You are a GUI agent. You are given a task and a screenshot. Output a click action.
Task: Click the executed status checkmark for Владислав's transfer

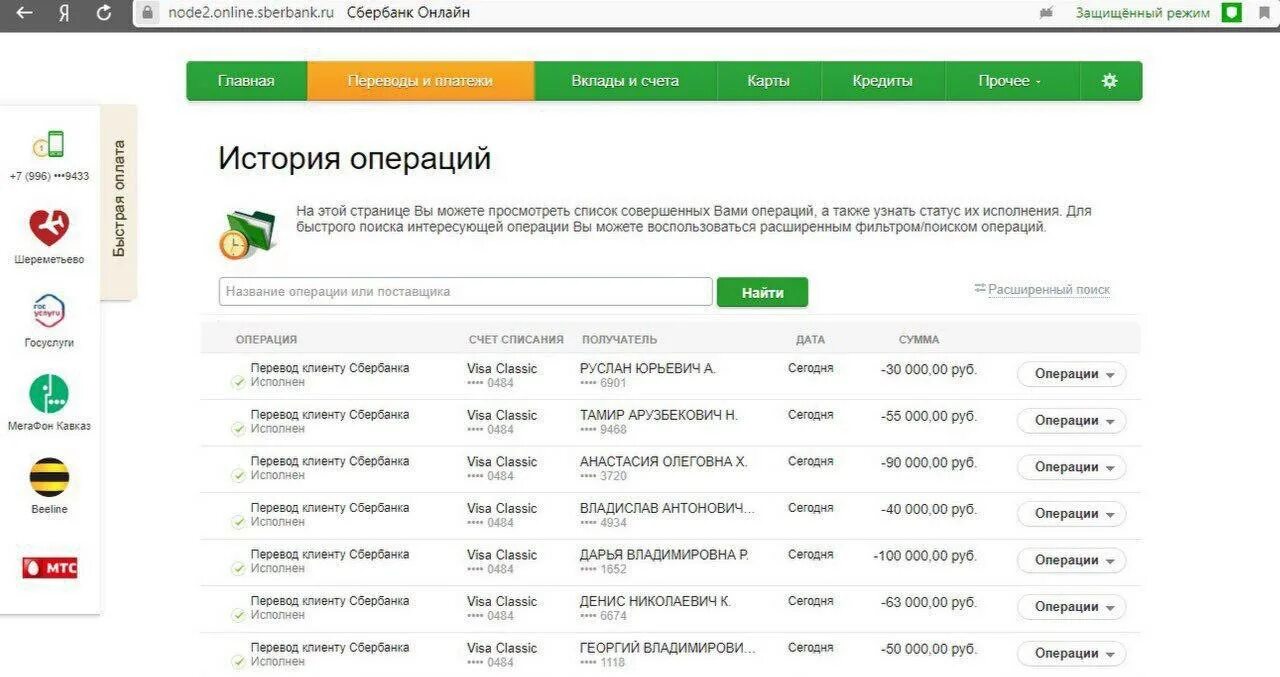coord(238,522)
